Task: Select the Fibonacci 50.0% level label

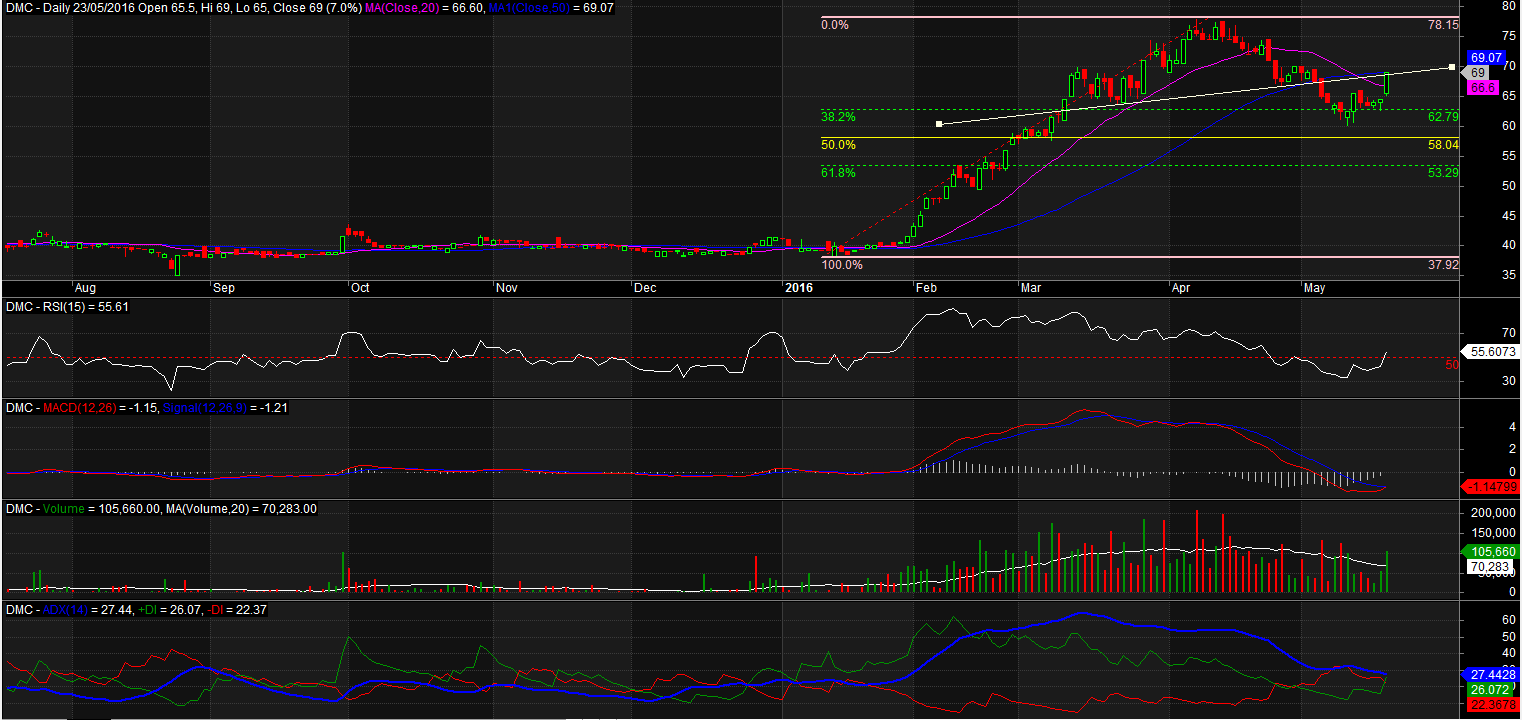Action: point(838,145)
